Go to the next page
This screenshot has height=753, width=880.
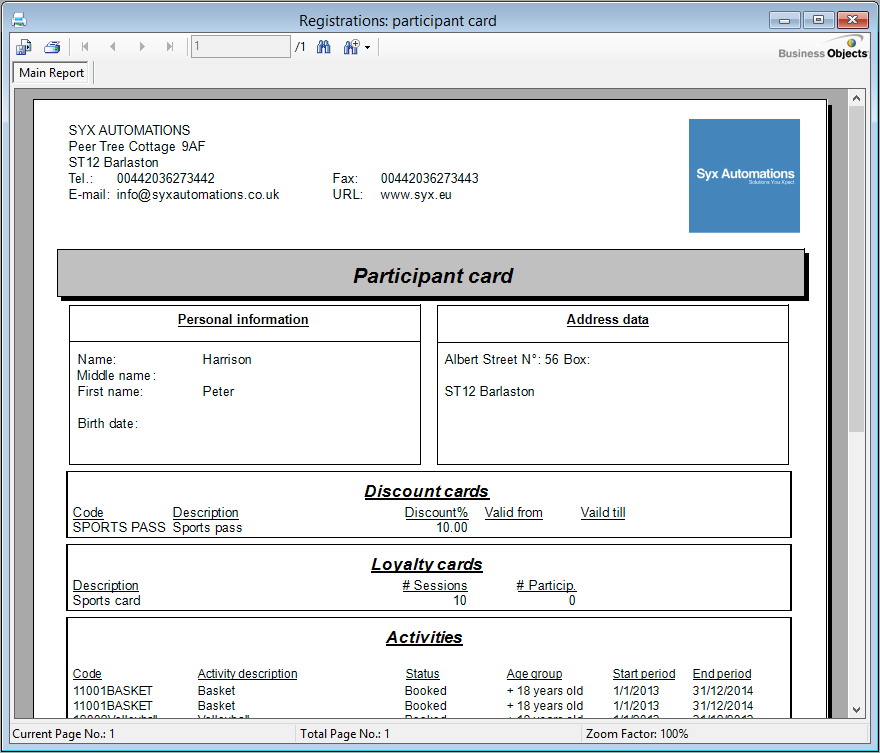(x=142, y=47)
